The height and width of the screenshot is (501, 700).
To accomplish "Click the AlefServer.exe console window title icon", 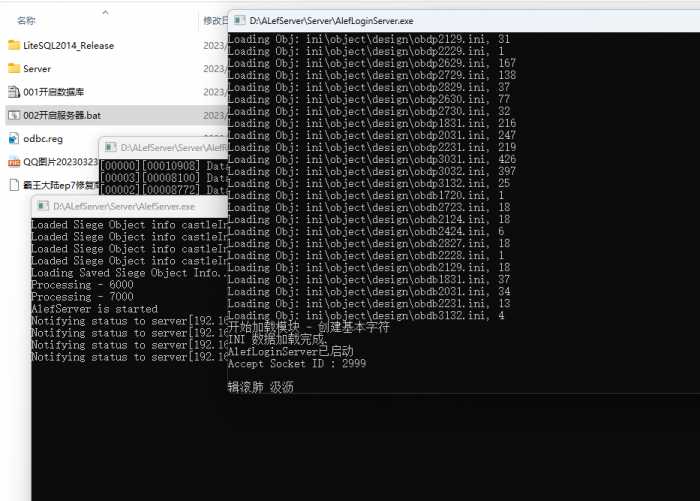I will (x=43, y=206).
